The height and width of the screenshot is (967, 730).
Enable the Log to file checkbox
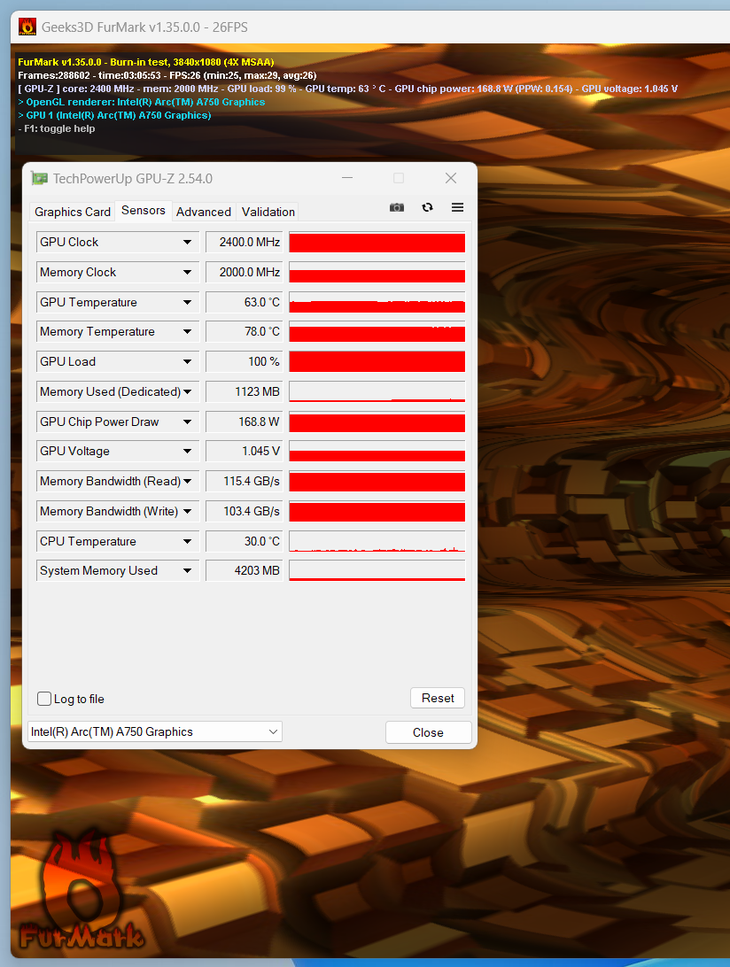click(x=44, y=699)
